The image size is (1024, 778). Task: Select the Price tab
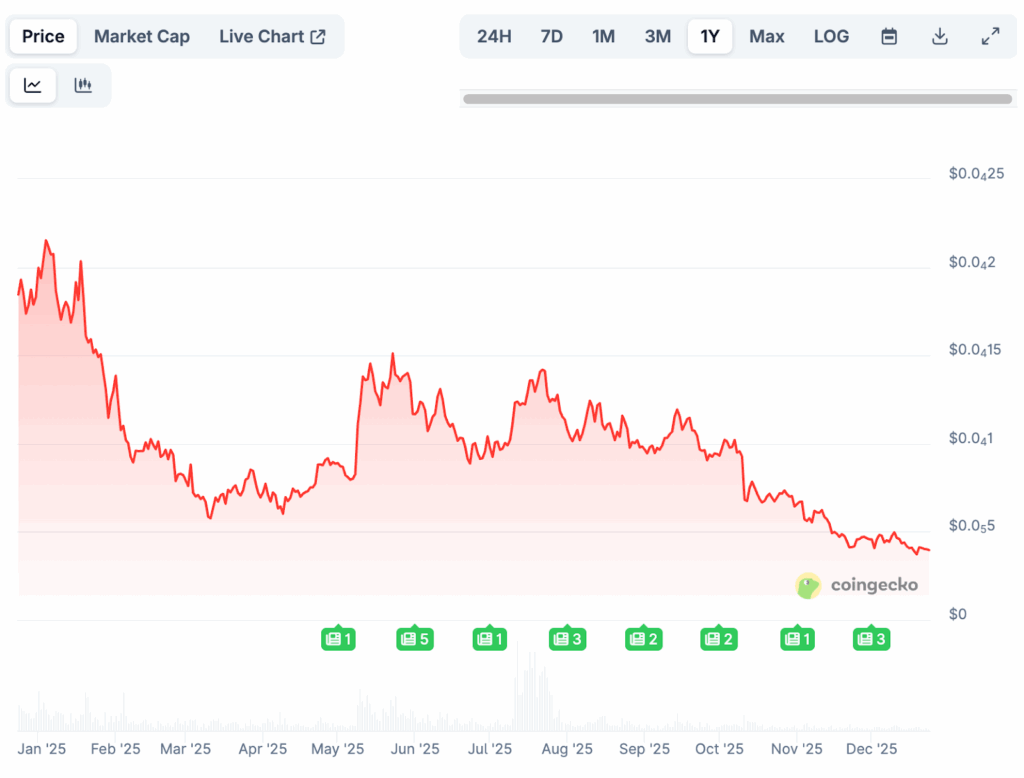click(43, 36)
